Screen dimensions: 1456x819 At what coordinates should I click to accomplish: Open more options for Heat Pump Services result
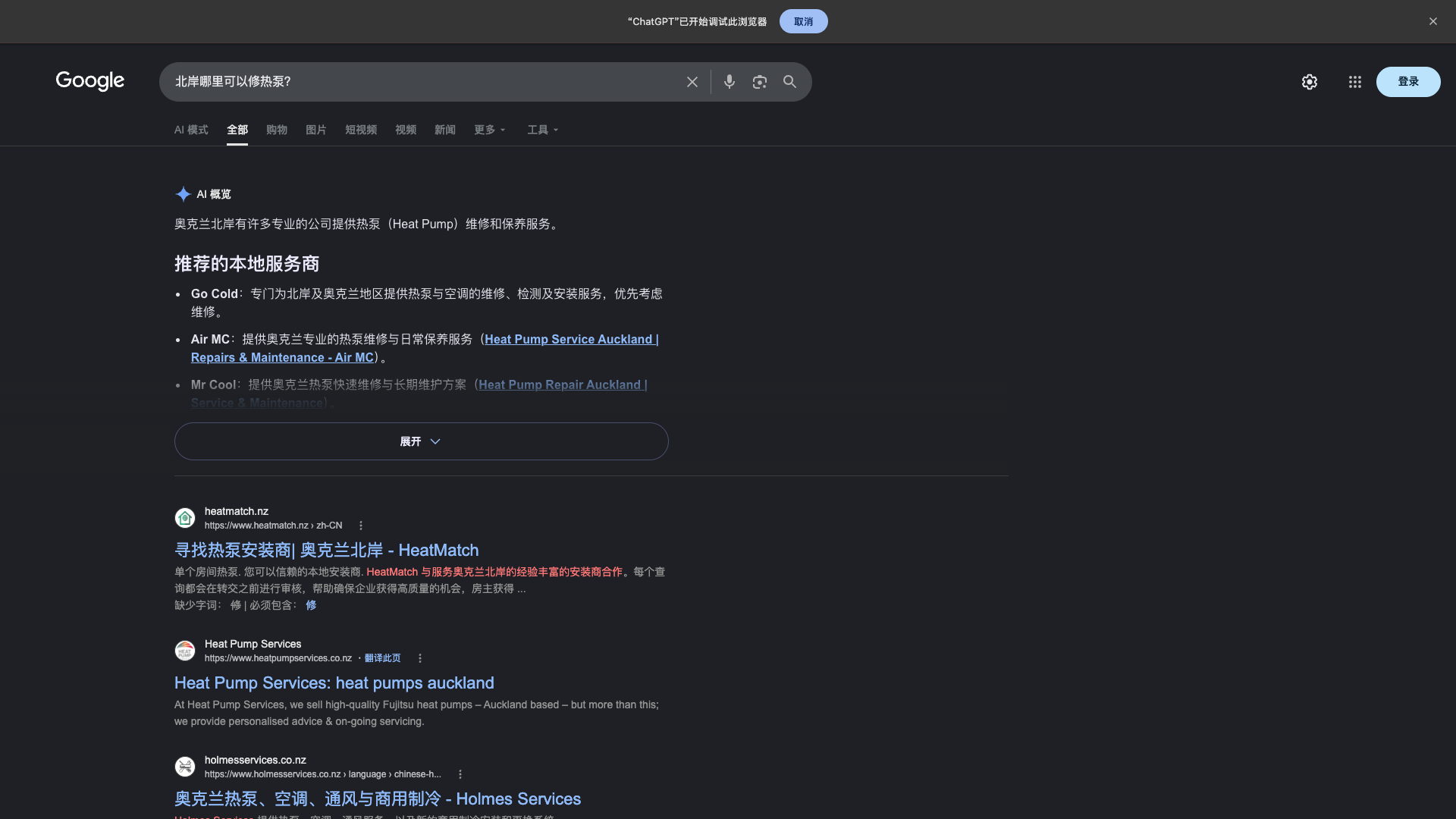point(419,658)
